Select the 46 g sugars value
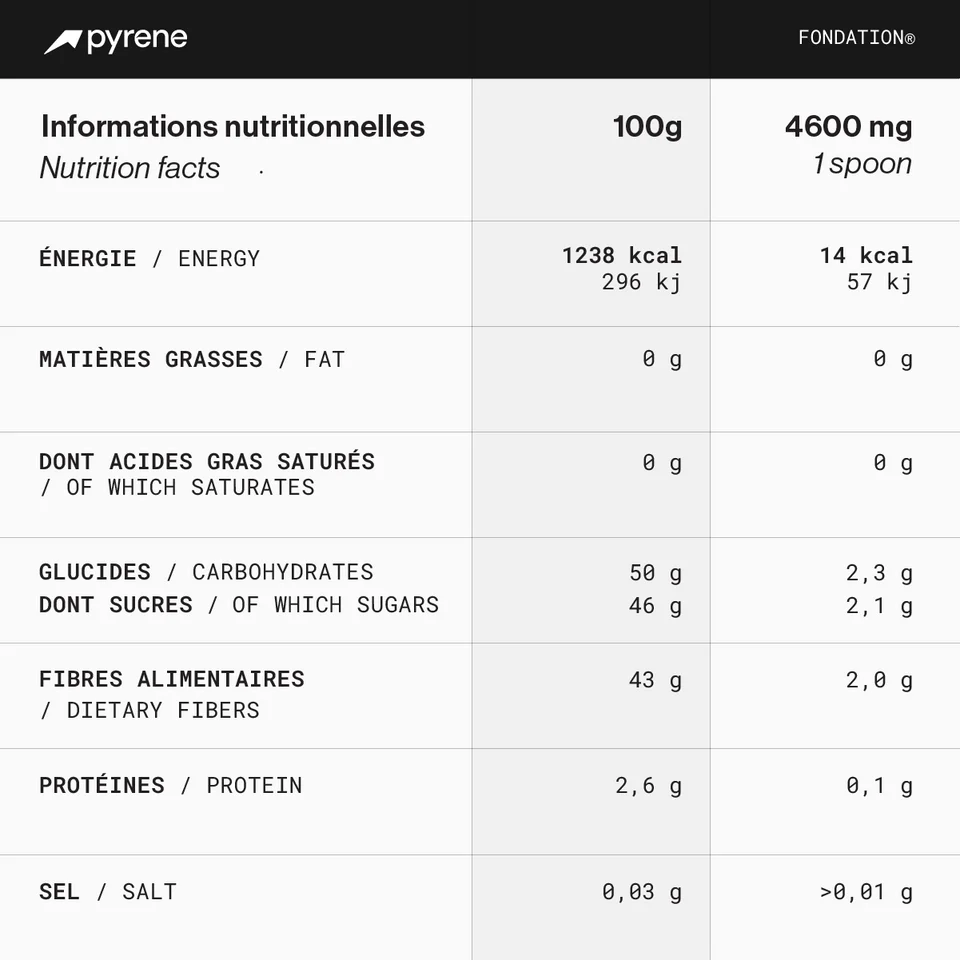Screen dimensions: 960x960 655,606
